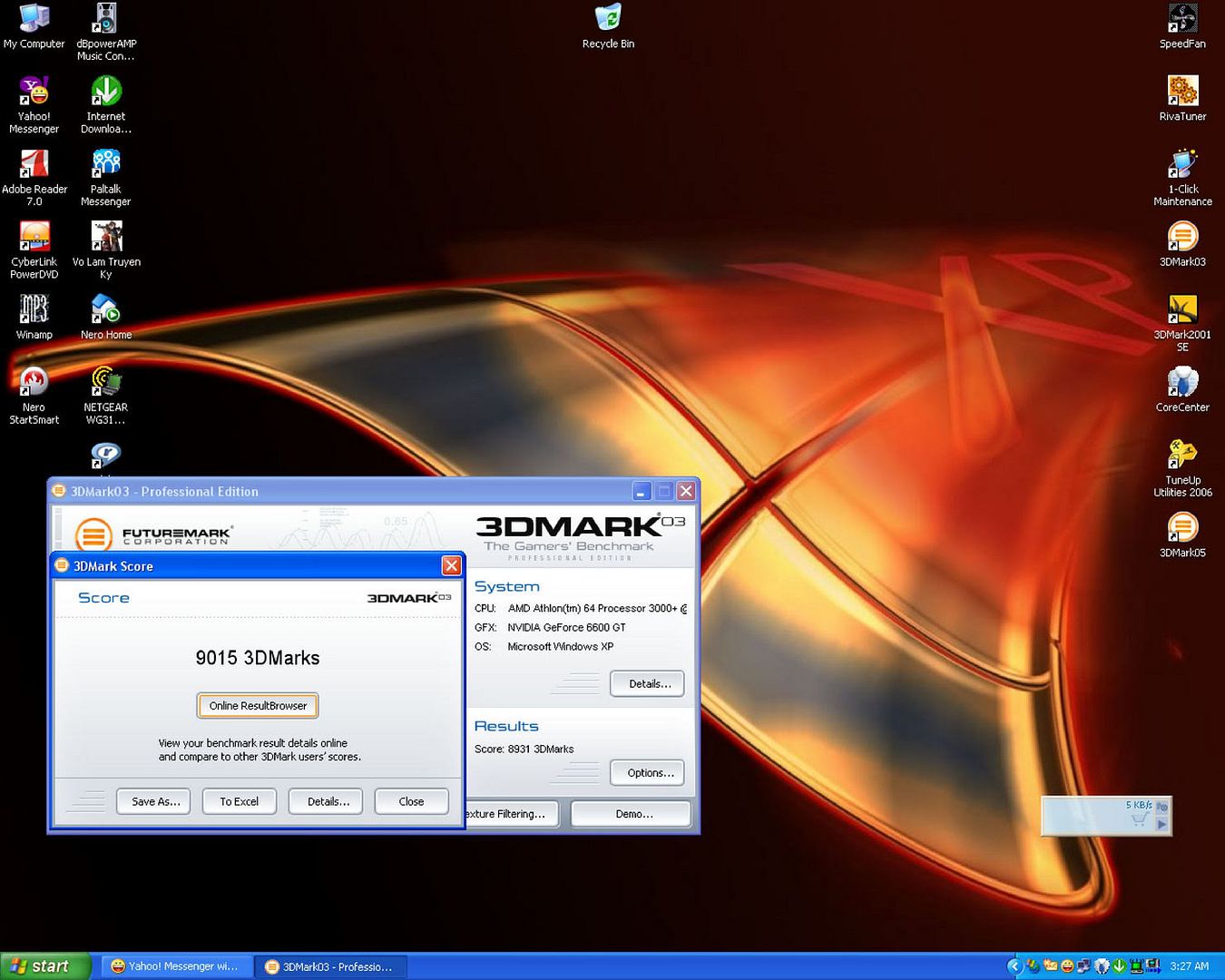
Task: Launch 3DMark2001 SE desktop shortcut
Action: coord(1182,322)
